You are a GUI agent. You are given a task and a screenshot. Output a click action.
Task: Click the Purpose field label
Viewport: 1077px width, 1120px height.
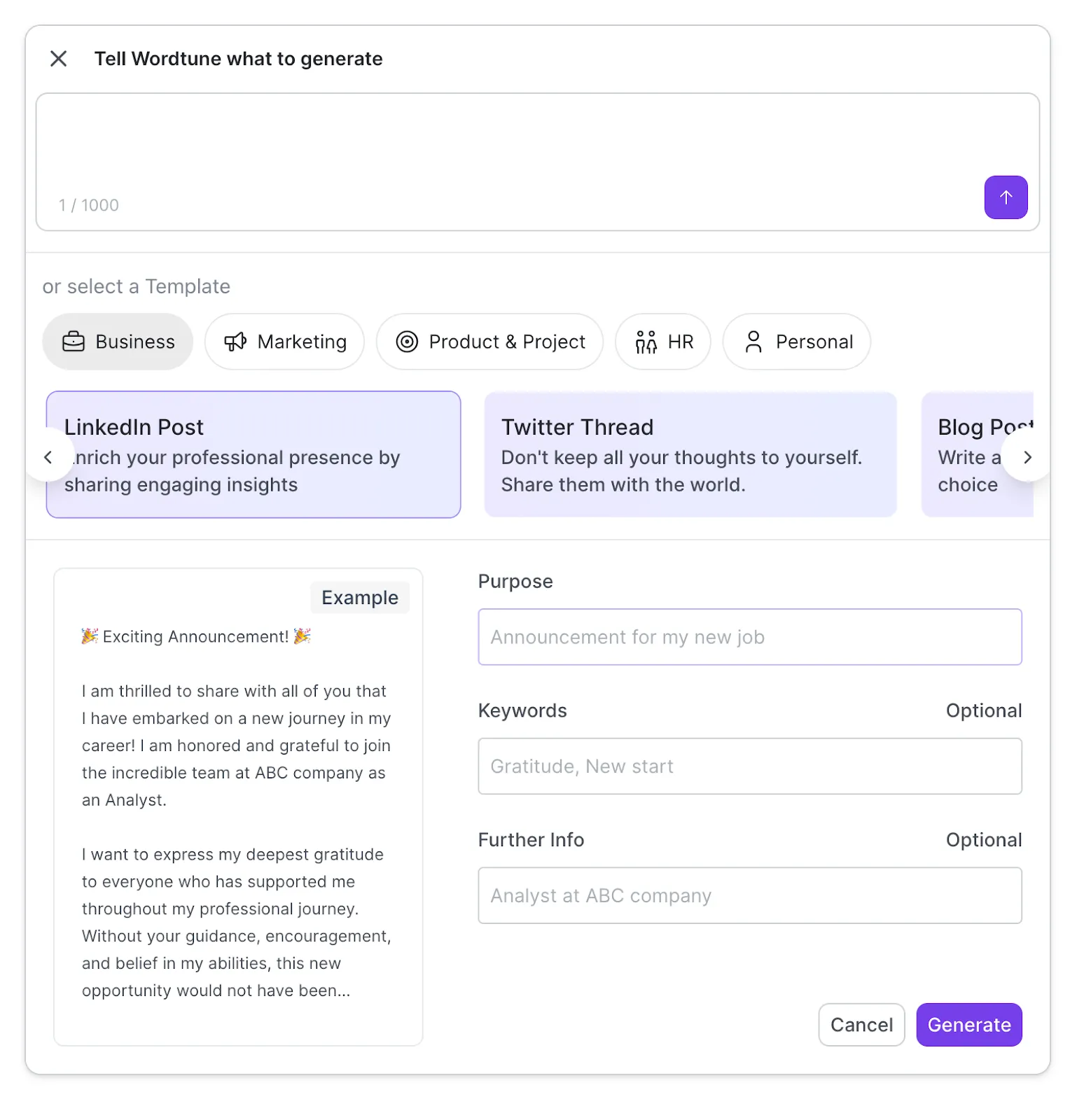515,582
